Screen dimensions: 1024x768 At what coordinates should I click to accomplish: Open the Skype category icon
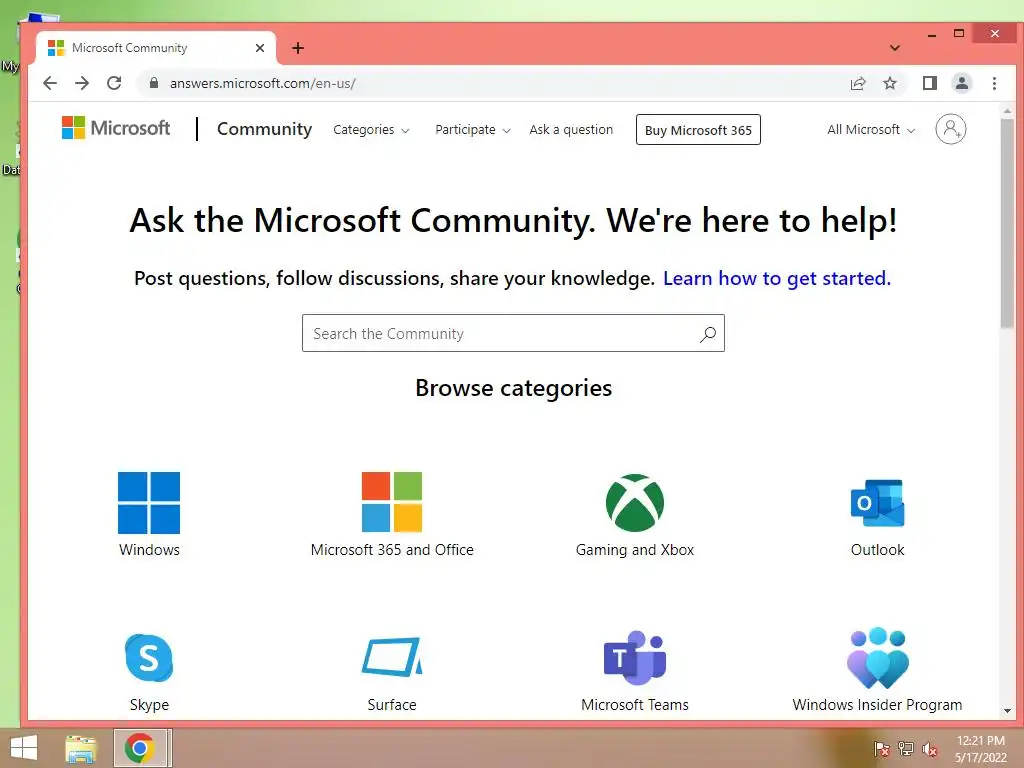click(x=149, y=658)
